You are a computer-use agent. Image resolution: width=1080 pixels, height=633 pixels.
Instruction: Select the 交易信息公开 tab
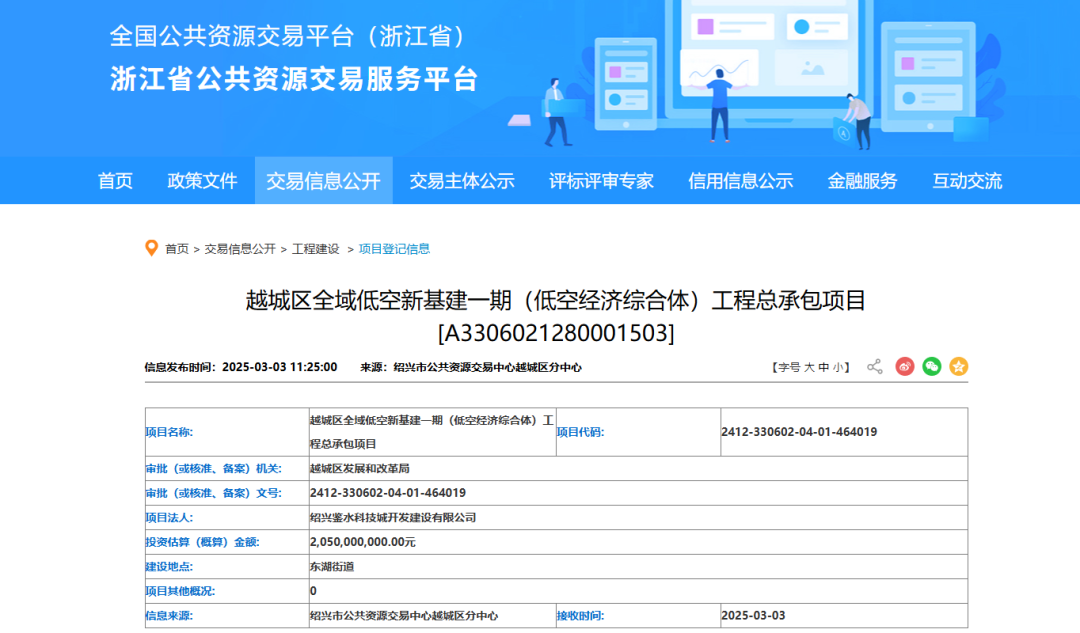323,181
